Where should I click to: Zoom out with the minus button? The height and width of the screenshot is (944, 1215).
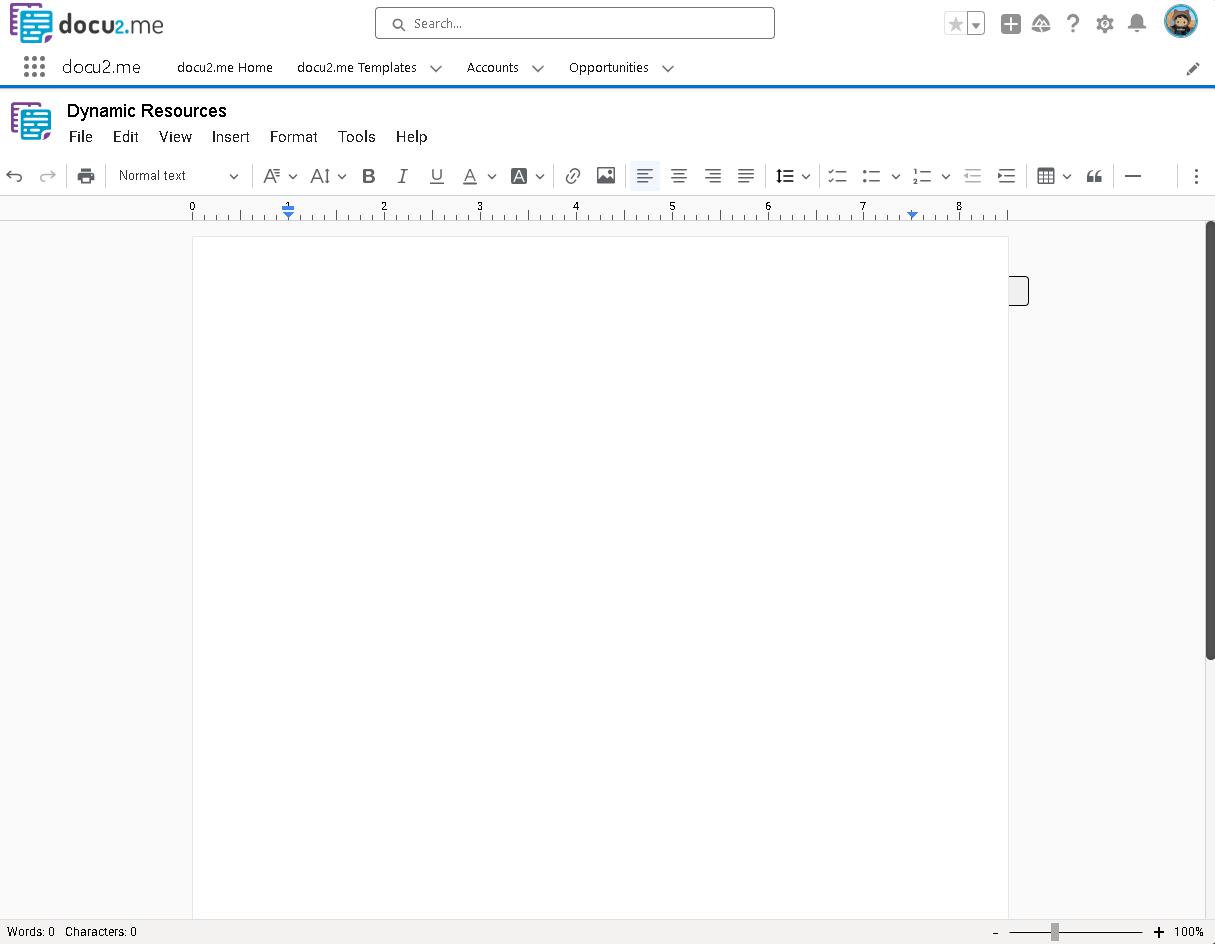[995, 932]
